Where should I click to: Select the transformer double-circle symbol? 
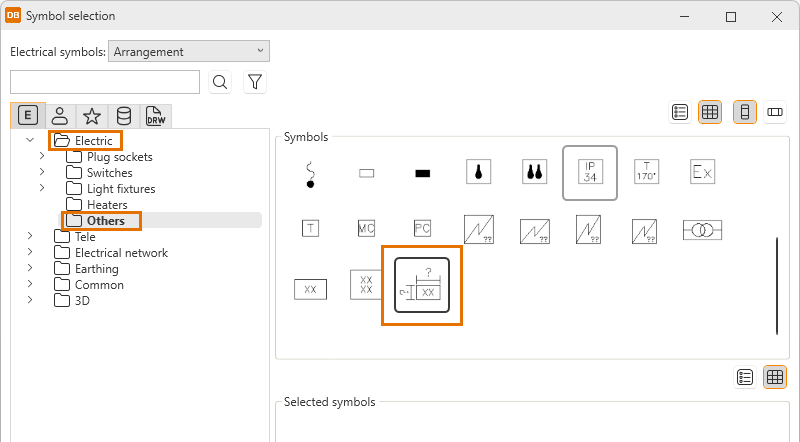point(702,230)
